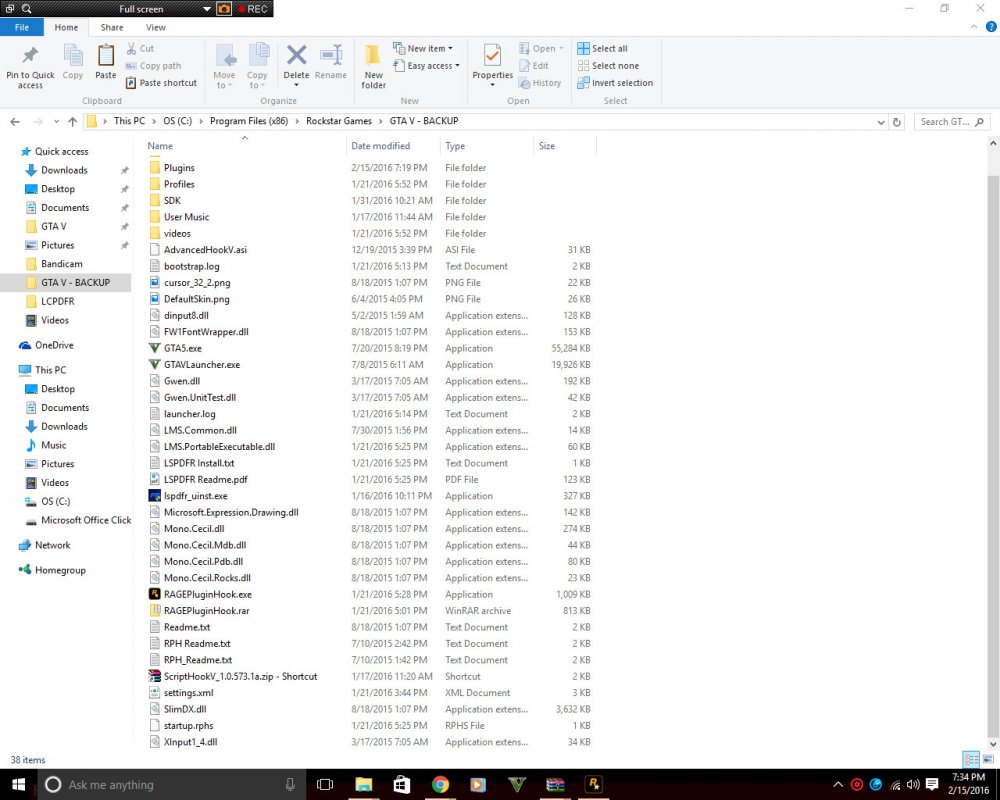Open Action Center notifications icon
Viewport: 1000px width, 800px height.
(x=932, y=784)
